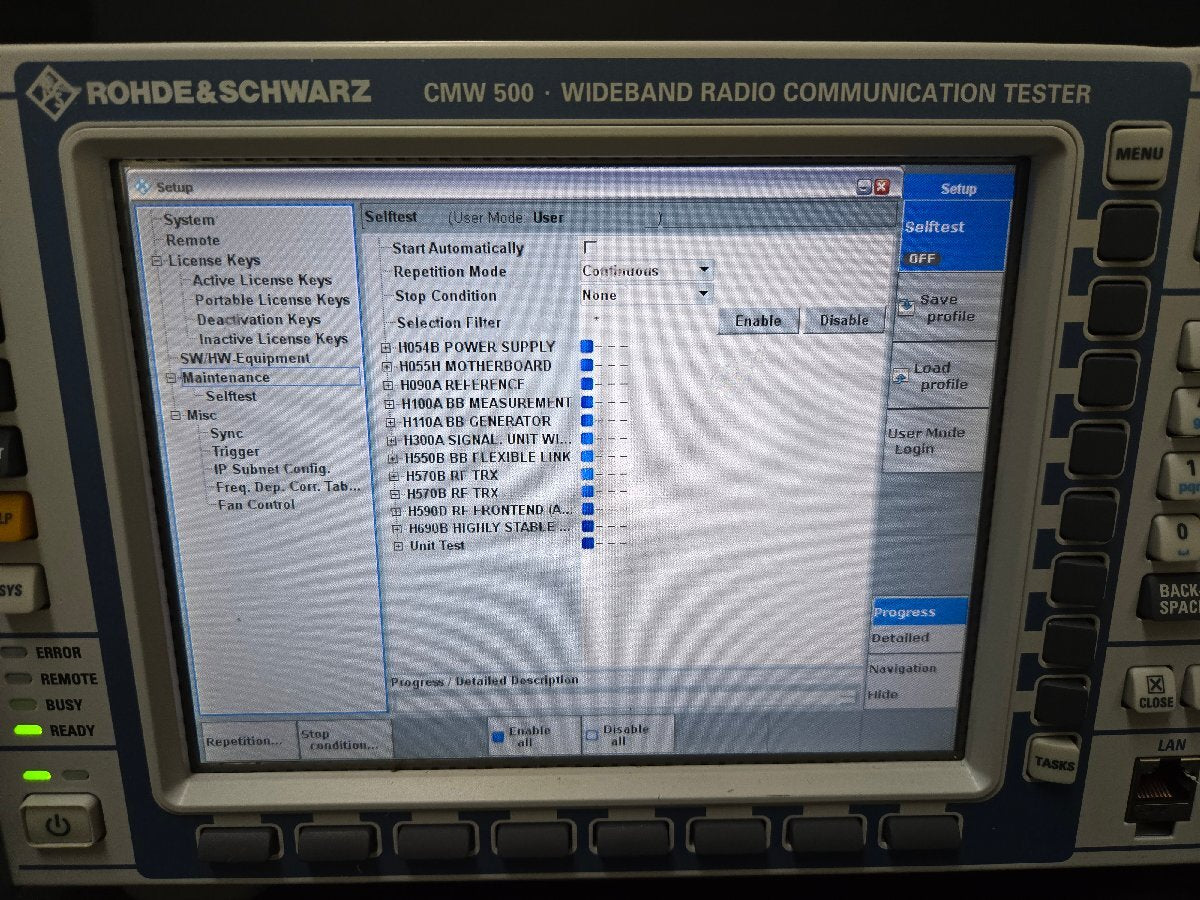Collapse the License Keys tree node

[x=157, y=261]
